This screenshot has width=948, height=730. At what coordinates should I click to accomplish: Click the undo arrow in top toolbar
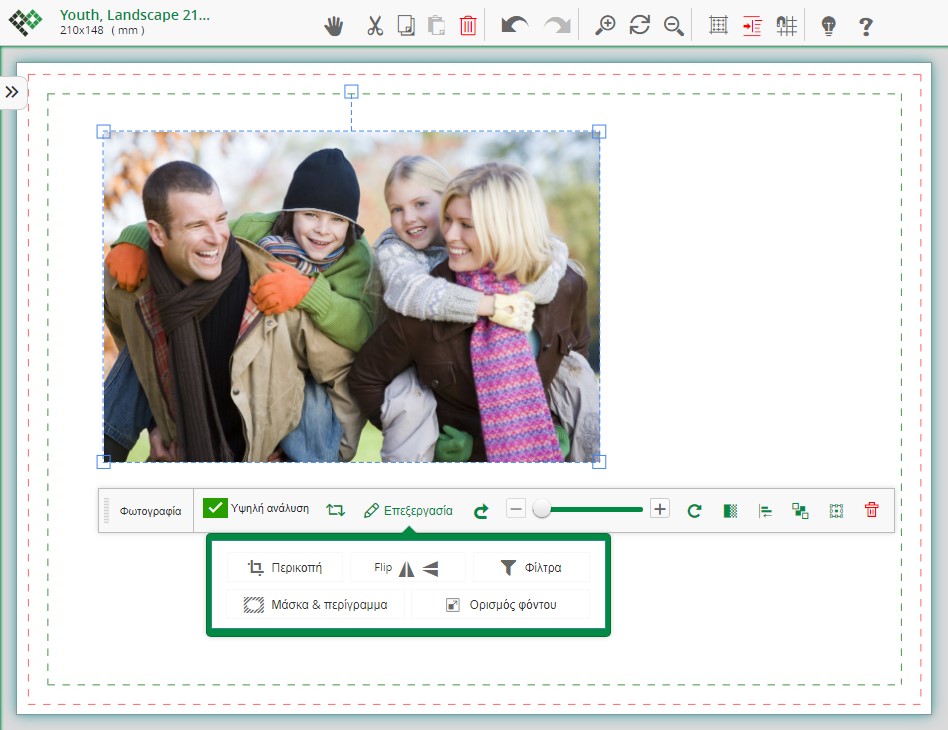(x=514, y=26)
